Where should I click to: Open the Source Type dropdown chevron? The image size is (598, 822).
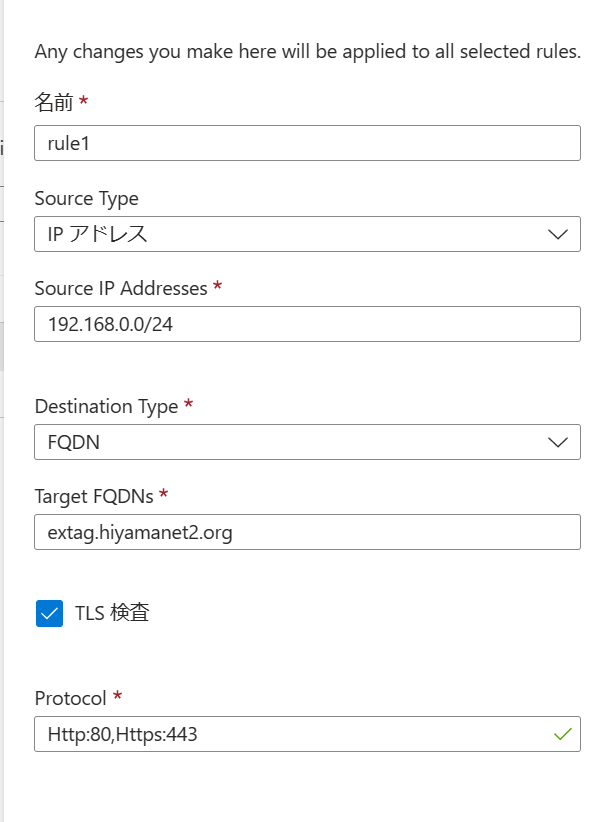click(x=559, y=233)
